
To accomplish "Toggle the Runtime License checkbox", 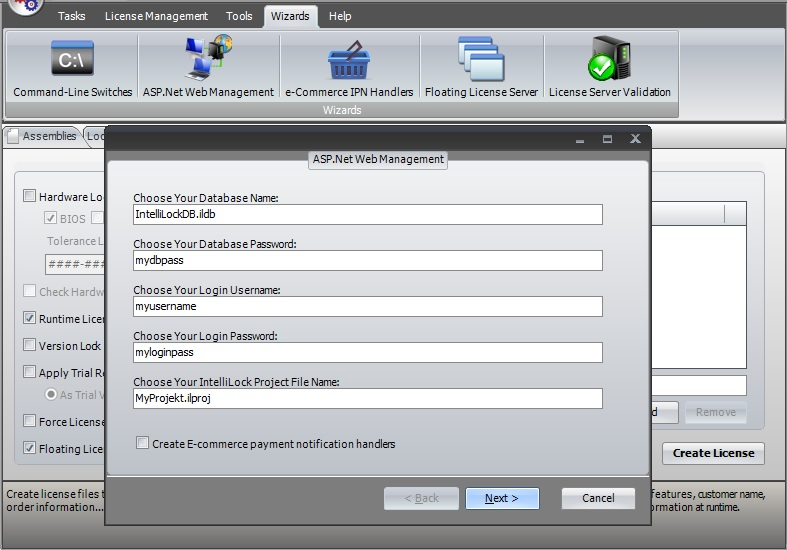I will [x=29, y=319].
